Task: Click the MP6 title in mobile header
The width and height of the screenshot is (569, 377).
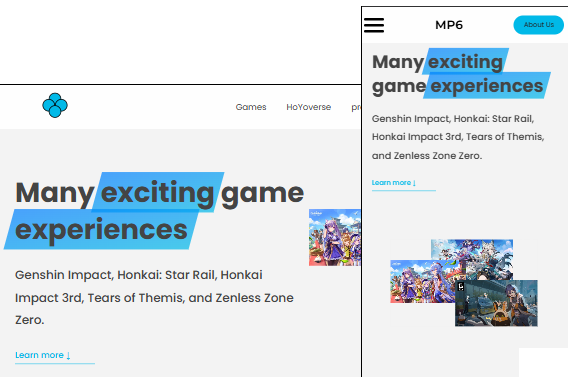Action: pos(449,25)
